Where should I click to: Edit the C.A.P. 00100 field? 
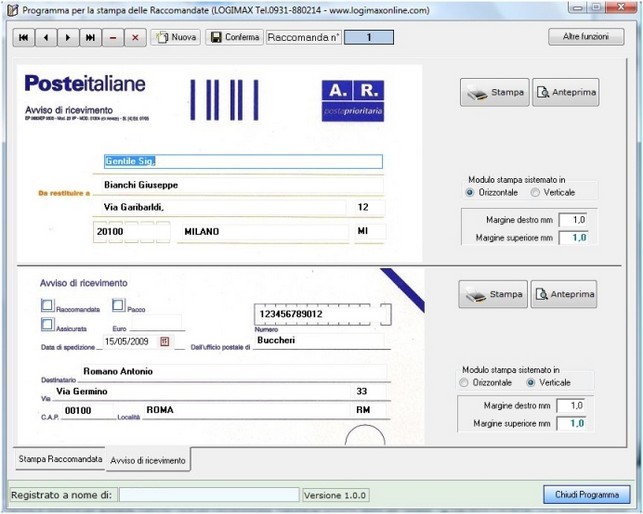pos(88,411)
